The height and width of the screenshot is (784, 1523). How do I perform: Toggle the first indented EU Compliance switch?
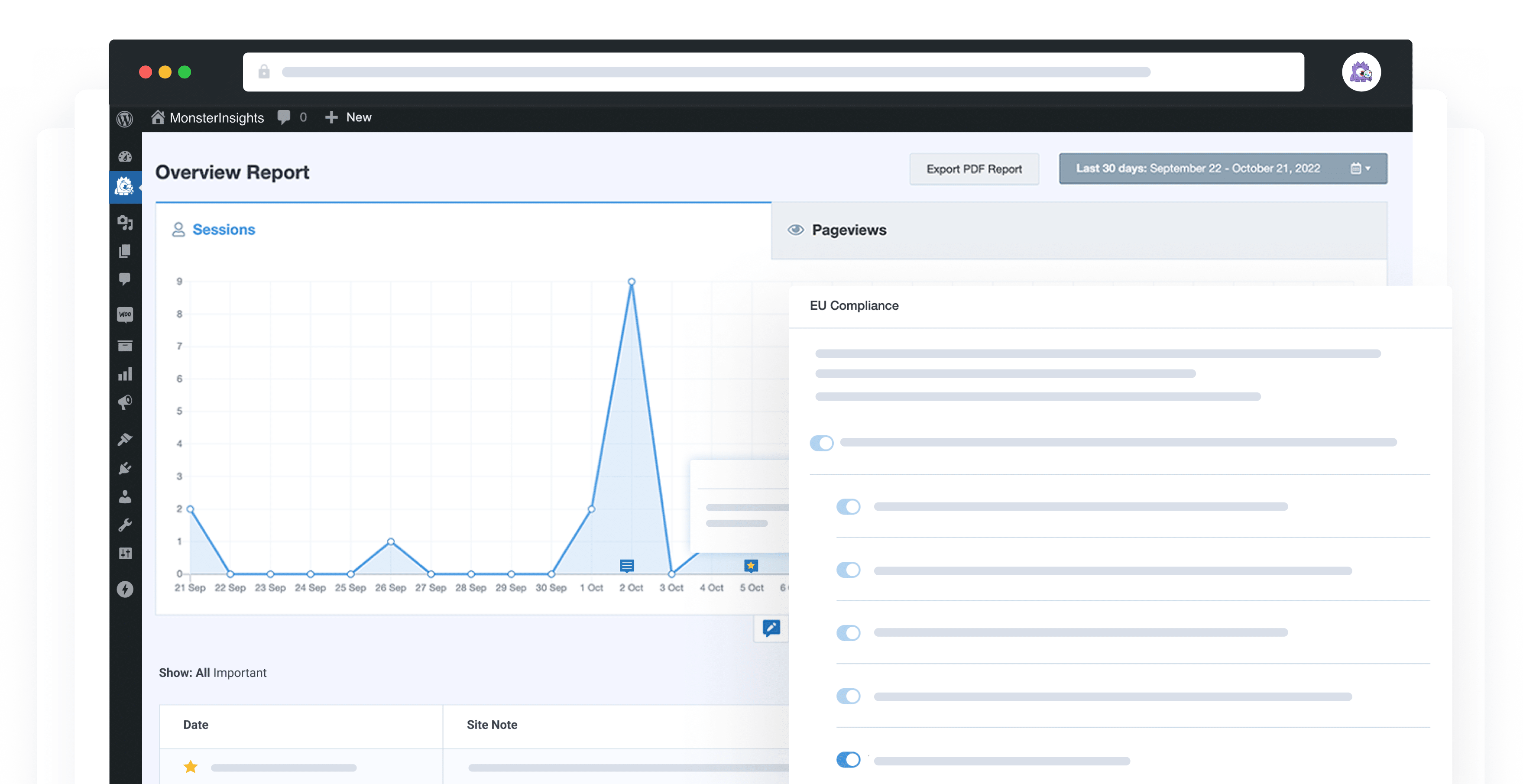pos(848,507)
